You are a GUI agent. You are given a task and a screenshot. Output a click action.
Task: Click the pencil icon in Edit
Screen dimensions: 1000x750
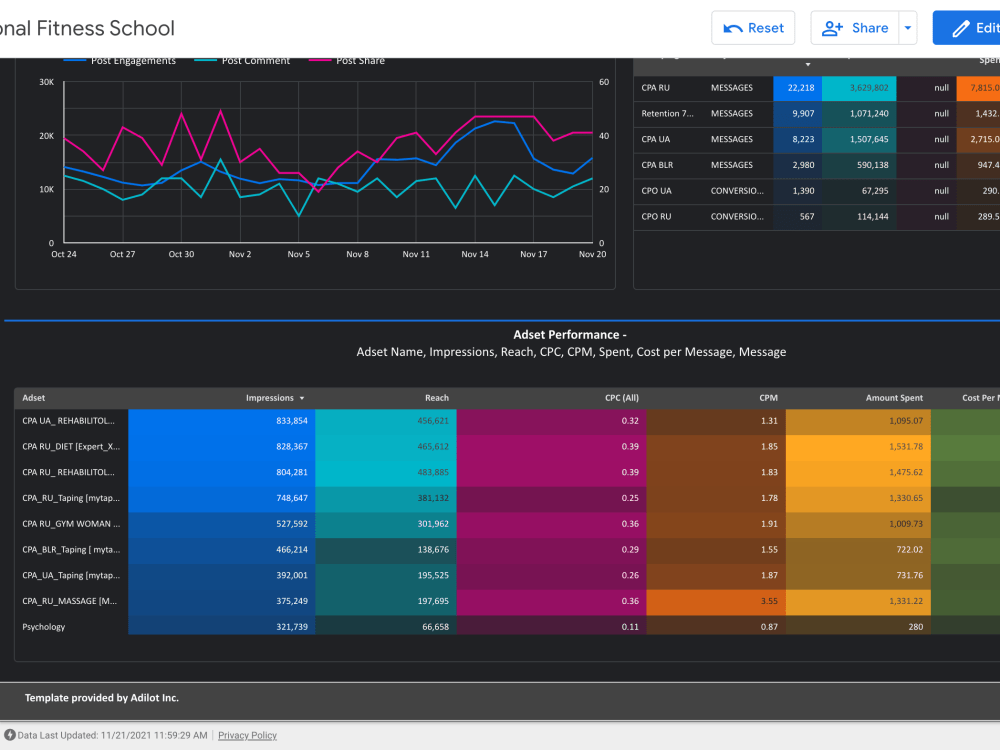point(960,29)
